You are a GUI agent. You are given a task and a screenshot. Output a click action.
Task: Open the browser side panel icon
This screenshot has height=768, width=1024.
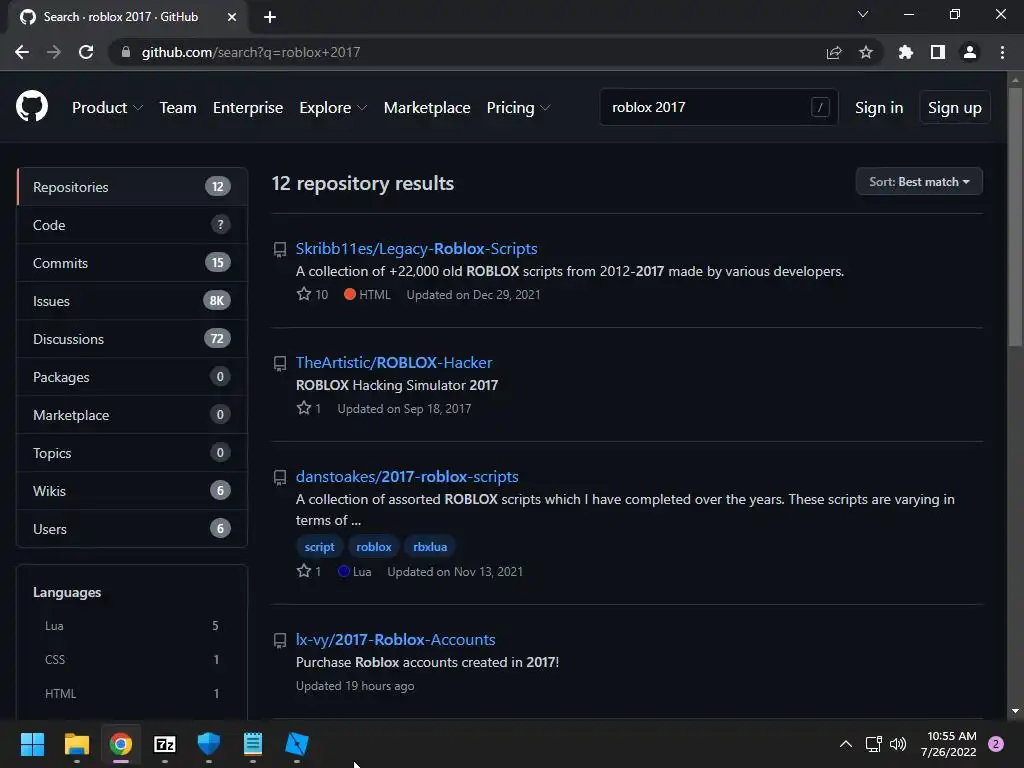point(937,52)
